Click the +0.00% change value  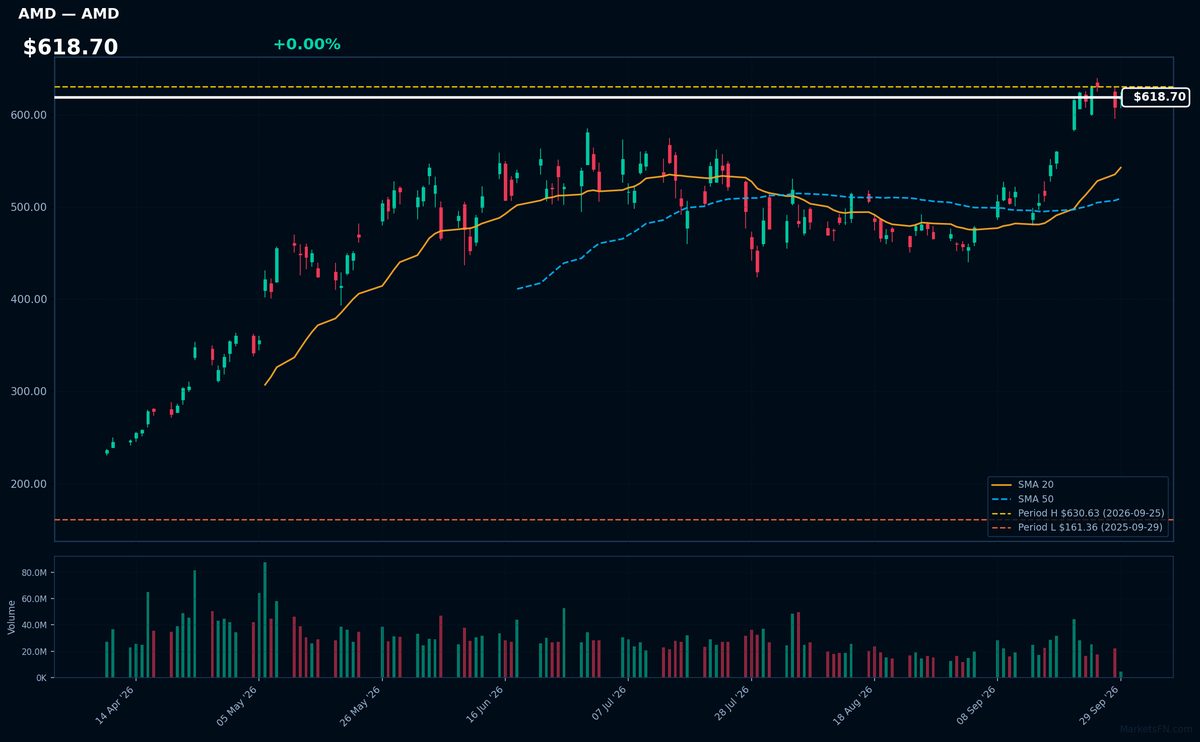(306, 44)
